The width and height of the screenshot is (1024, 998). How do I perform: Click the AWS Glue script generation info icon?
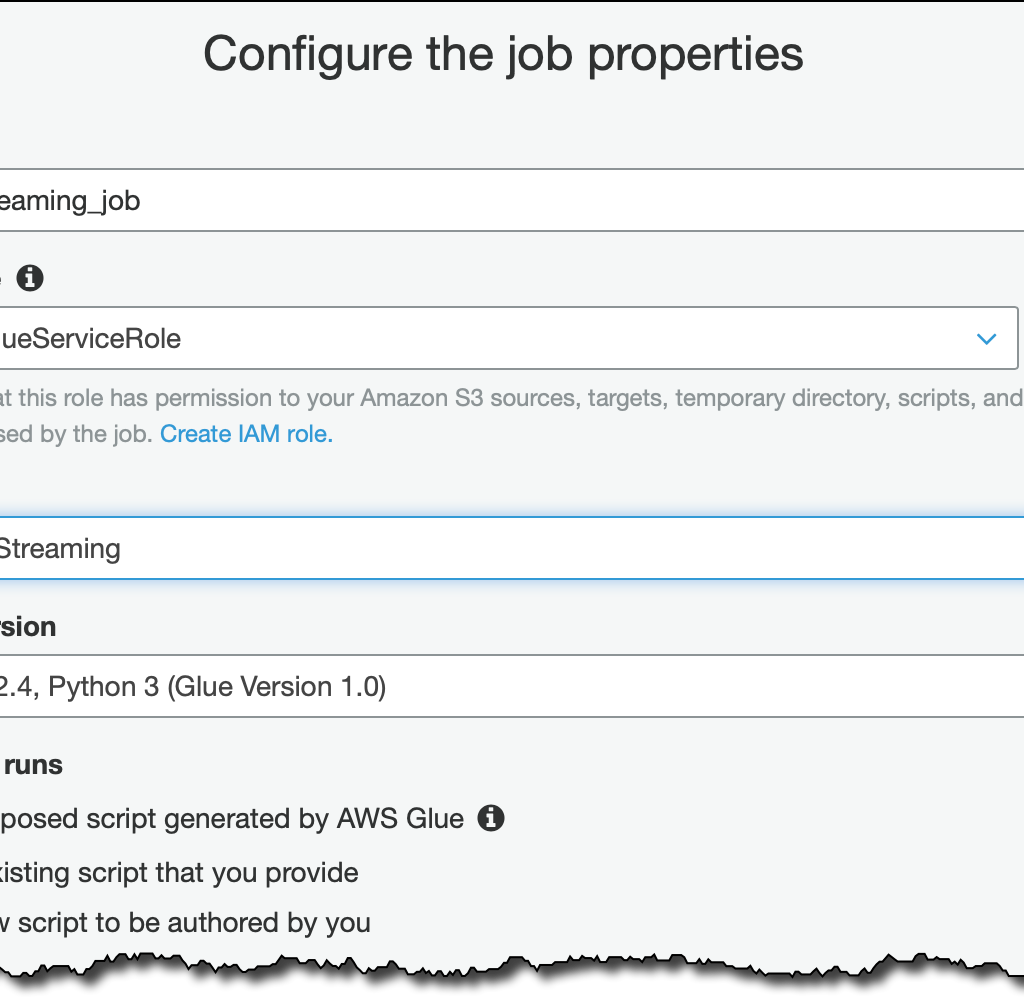pyautogui.click(x=490, y=818)
